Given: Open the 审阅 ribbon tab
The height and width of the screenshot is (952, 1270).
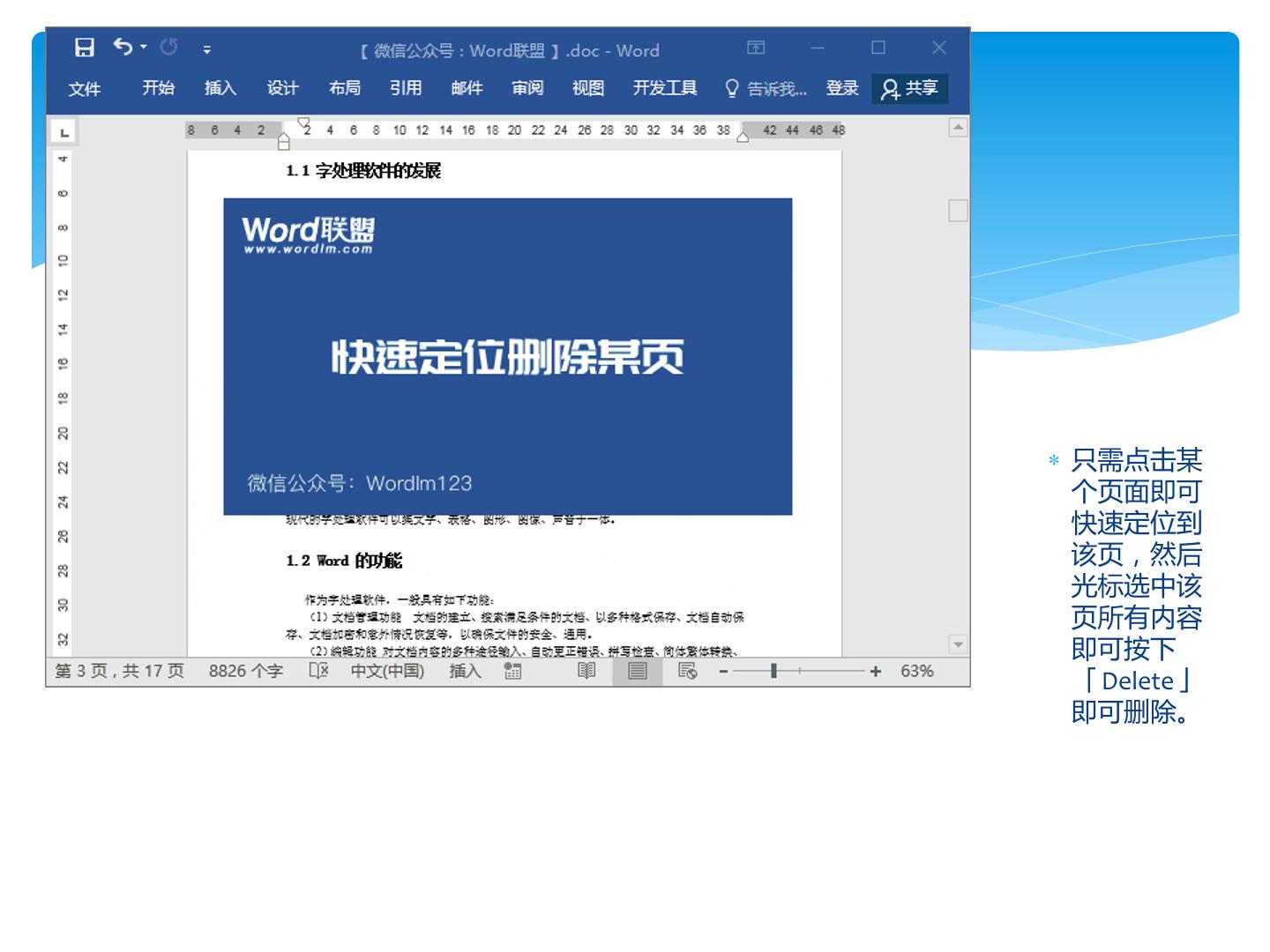Looking at the screenshot, I should click(x=527, y=88).
